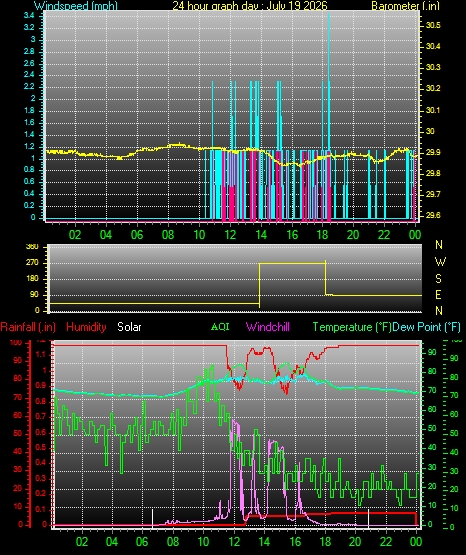466x555 pixels.
Task: Click the 29.8 barometer scale value
Action: [433, 173]
